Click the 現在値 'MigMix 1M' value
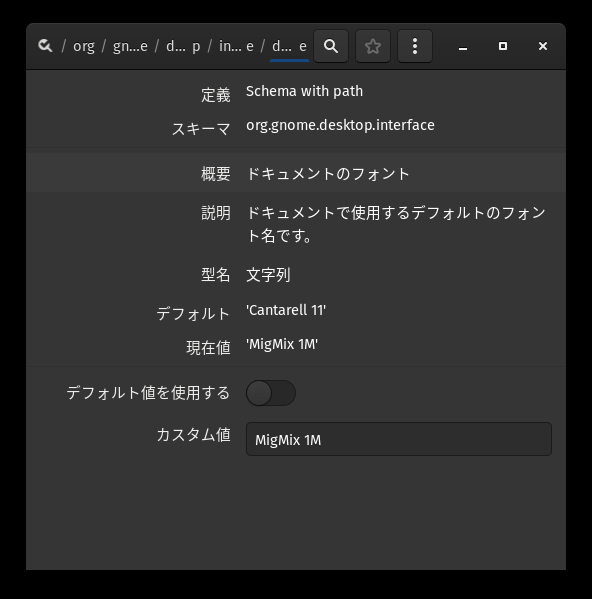This screenshot has height=599, width=592. pos(282,344)
